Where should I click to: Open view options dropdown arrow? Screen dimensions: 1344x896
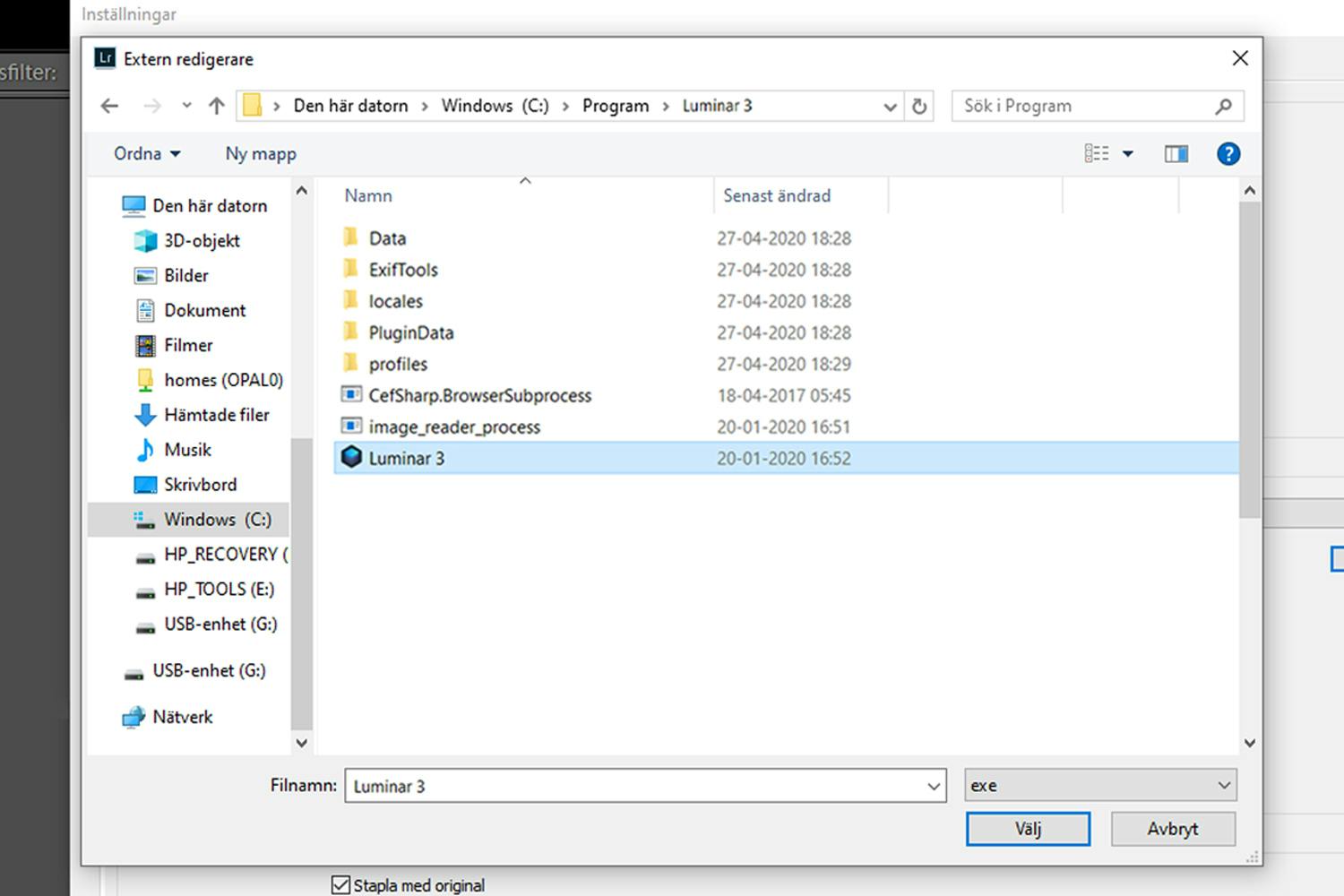(1128, 154)
